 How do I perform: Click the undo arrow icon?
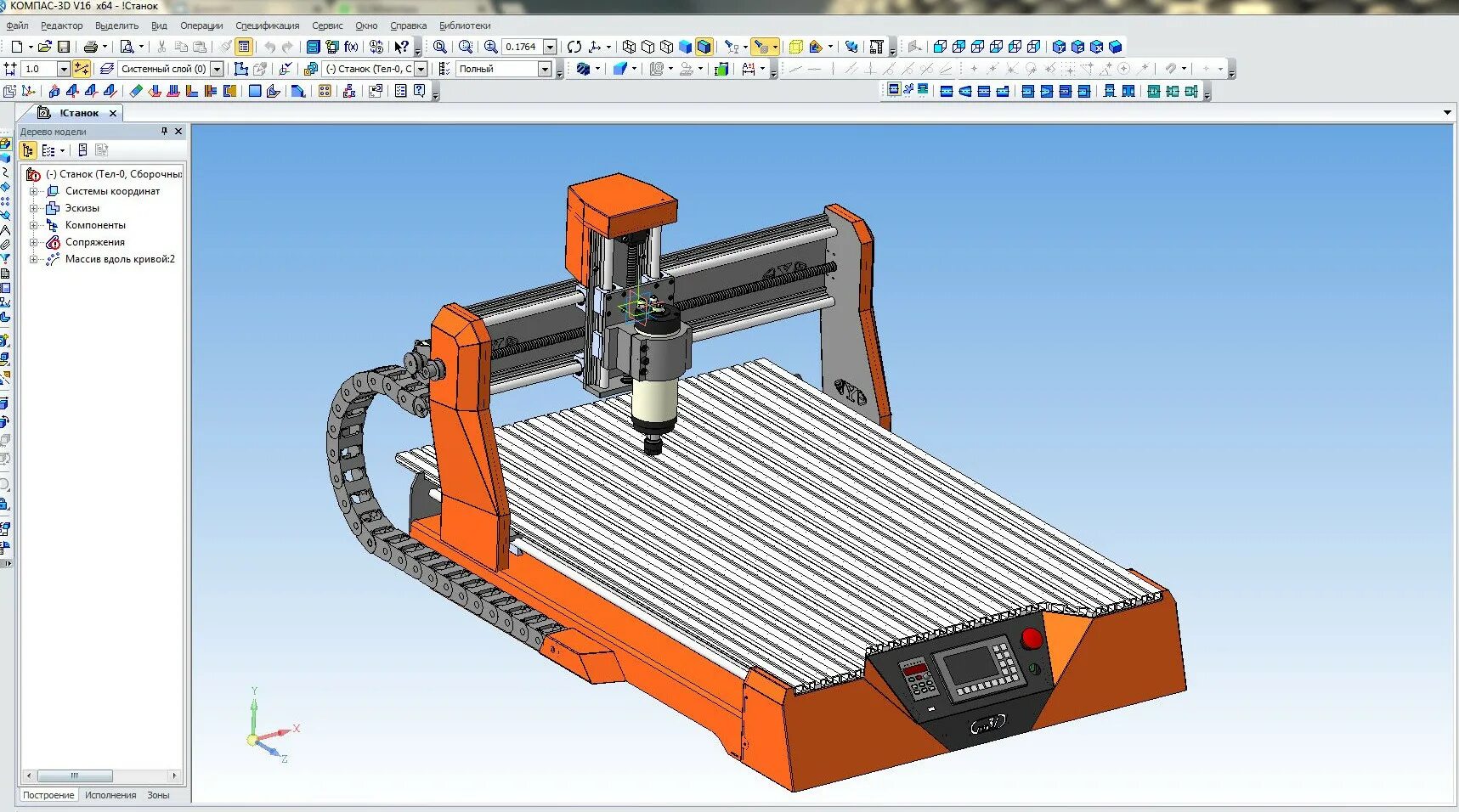[x=270, y=47]
